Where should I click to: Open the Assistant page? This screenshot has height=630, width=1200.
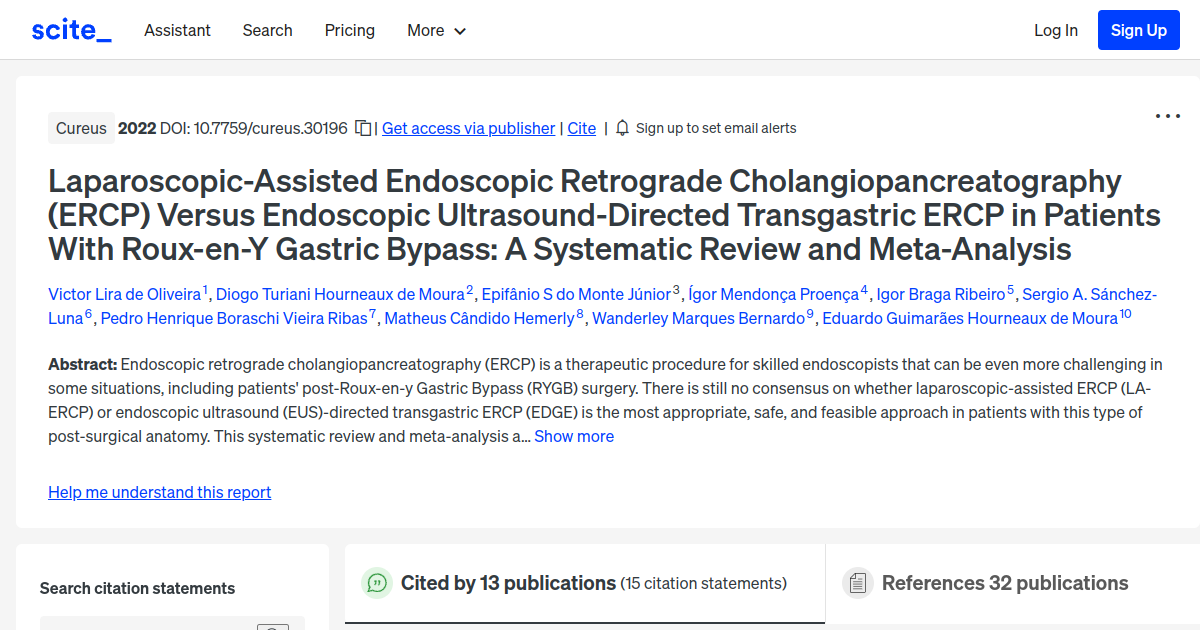coord(177,30)
